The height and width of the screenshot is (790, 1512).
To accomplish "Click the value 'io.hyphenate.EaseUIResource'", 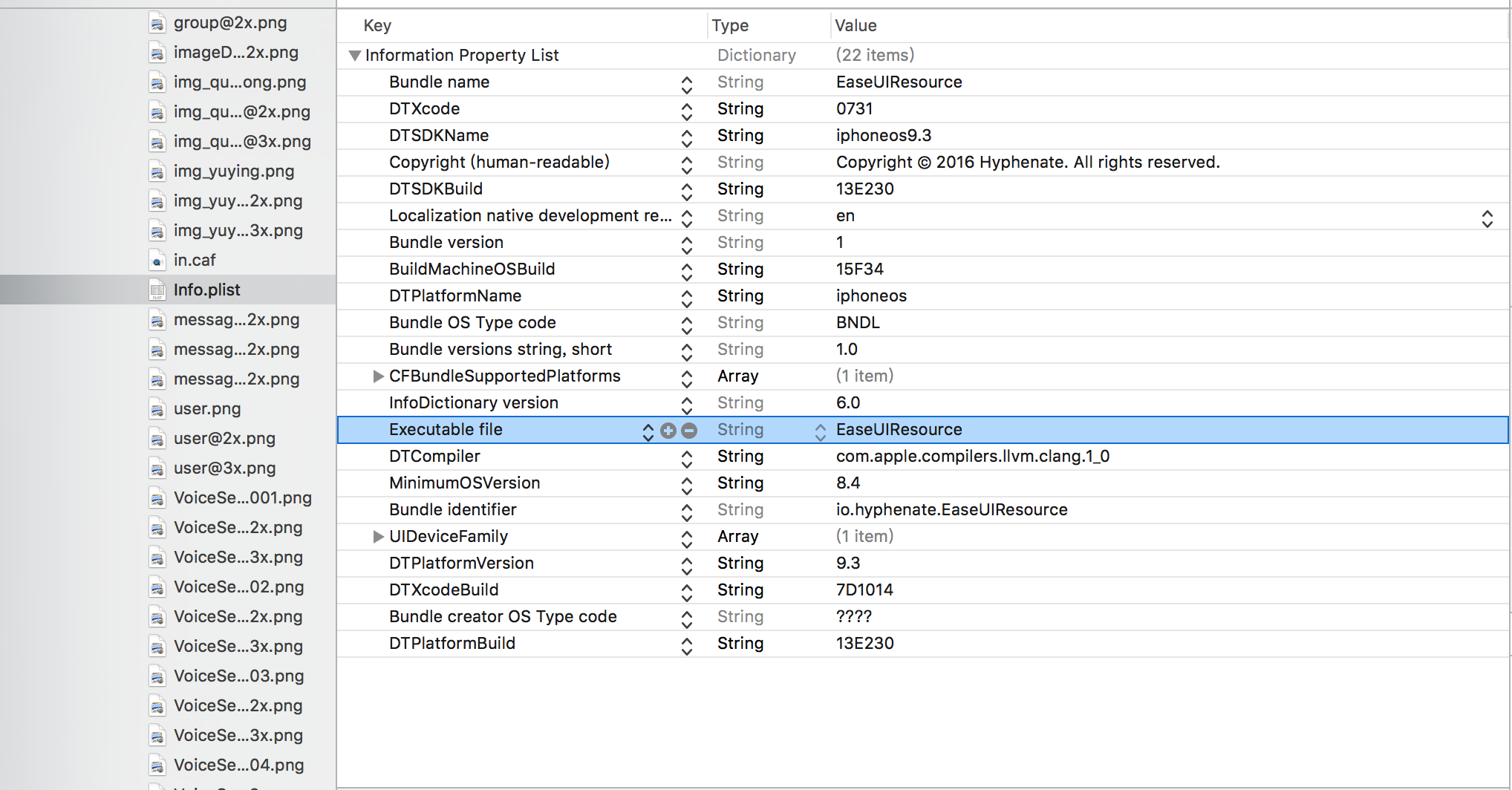I will point(951,509).
